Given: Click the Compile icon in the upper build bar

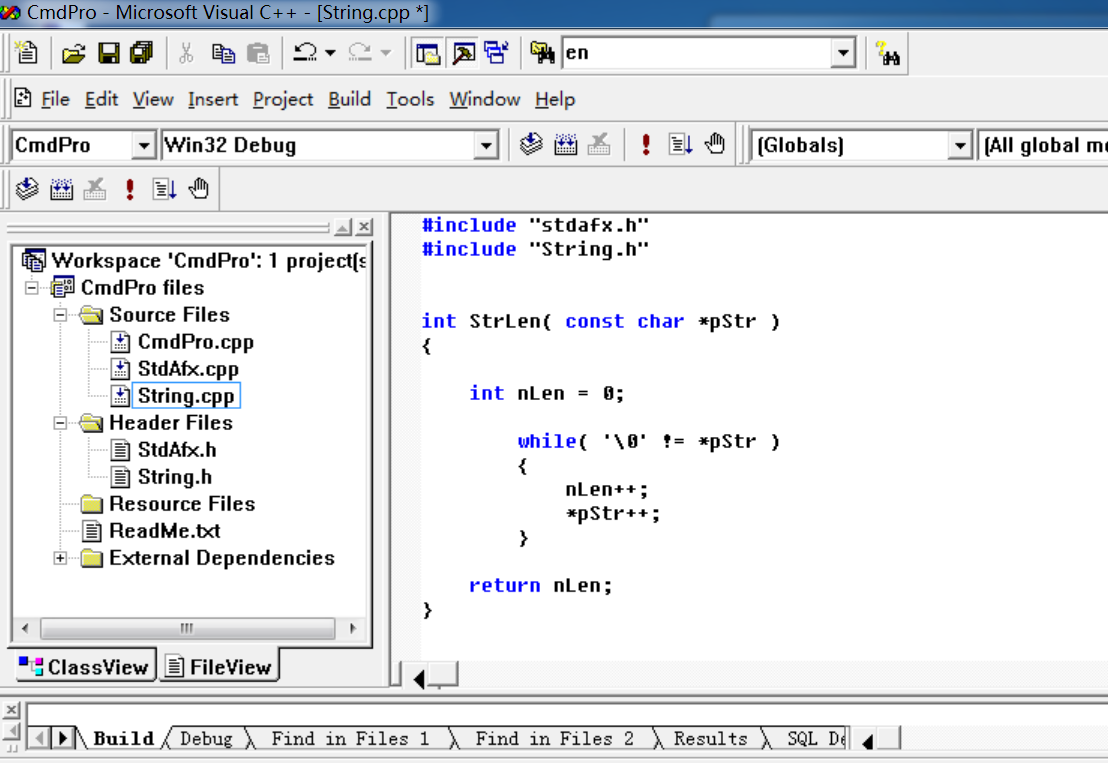Looking at the screenshot, I should pyautogui.click(x=531, y=145).
